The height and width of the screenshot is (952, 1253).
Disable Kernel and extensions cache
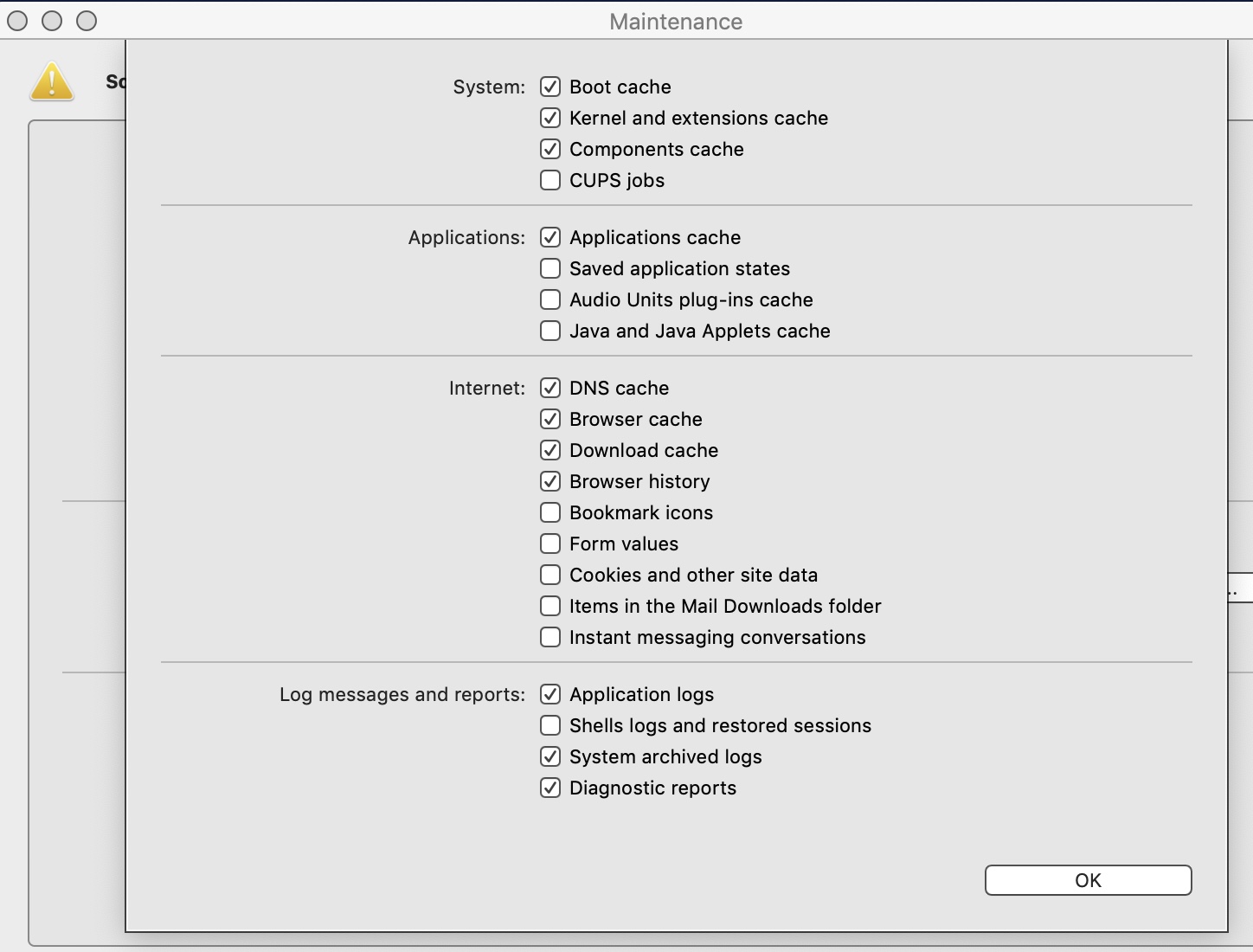[550, 118]
